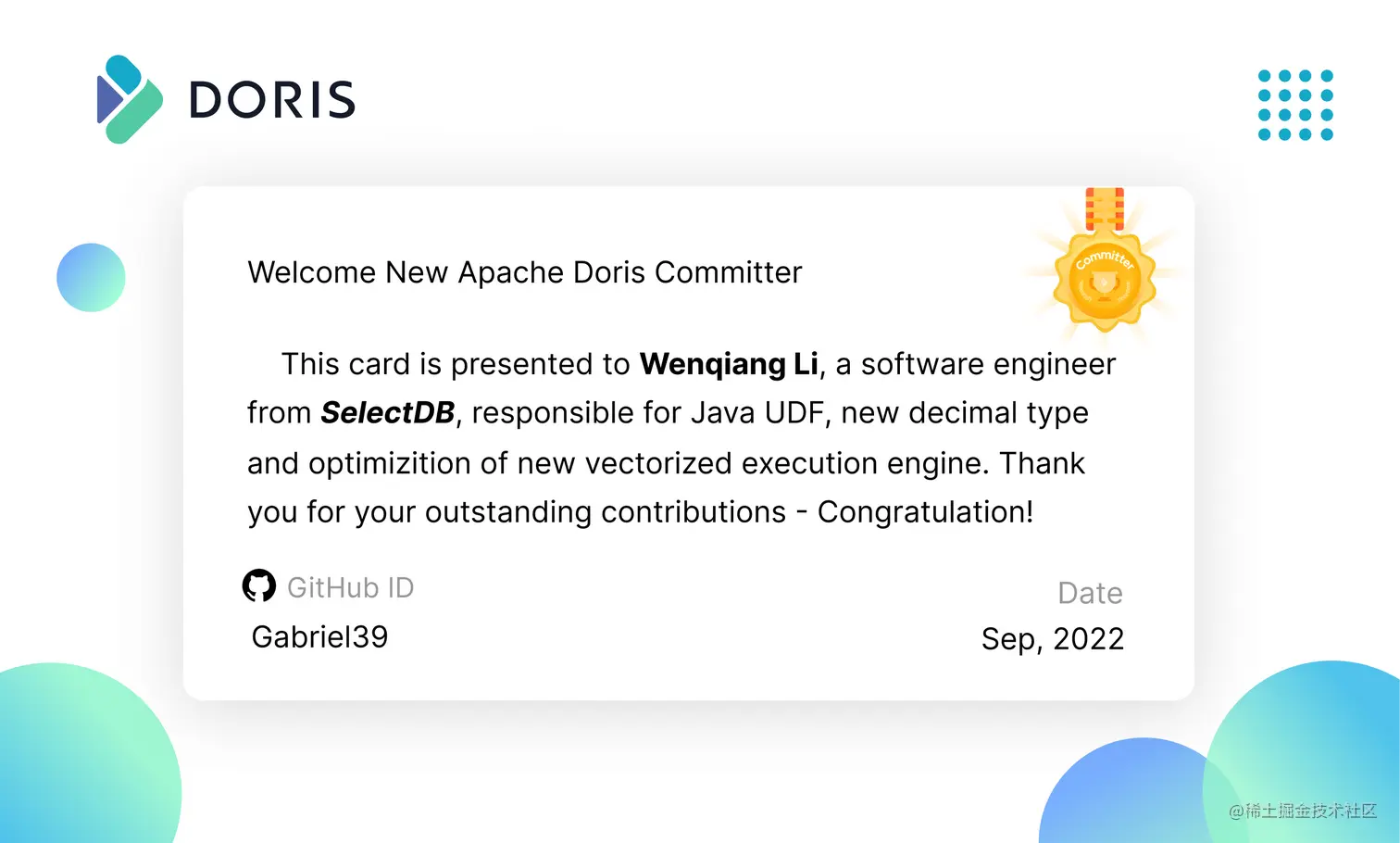Click the orange ribbon above the medal
The width and height of the screenshot is (1400, 843).
[1104, 208]
